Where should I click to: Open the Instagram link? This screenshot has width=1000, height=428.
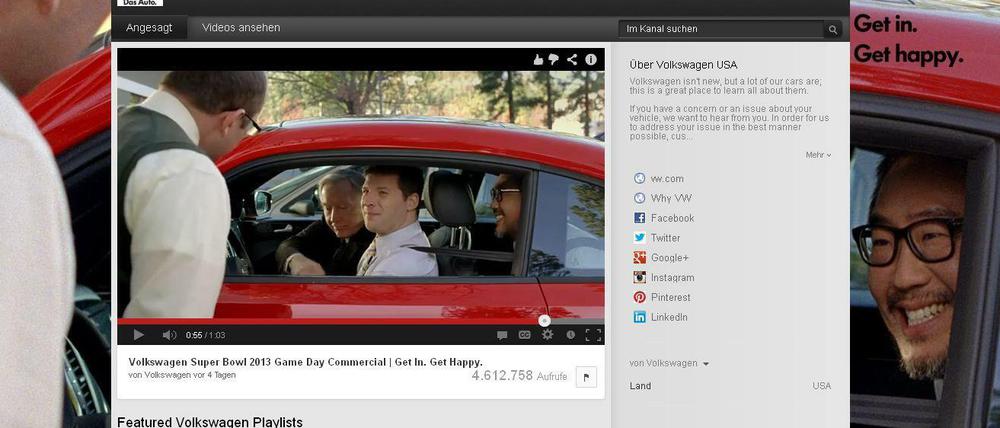point(672,277)
